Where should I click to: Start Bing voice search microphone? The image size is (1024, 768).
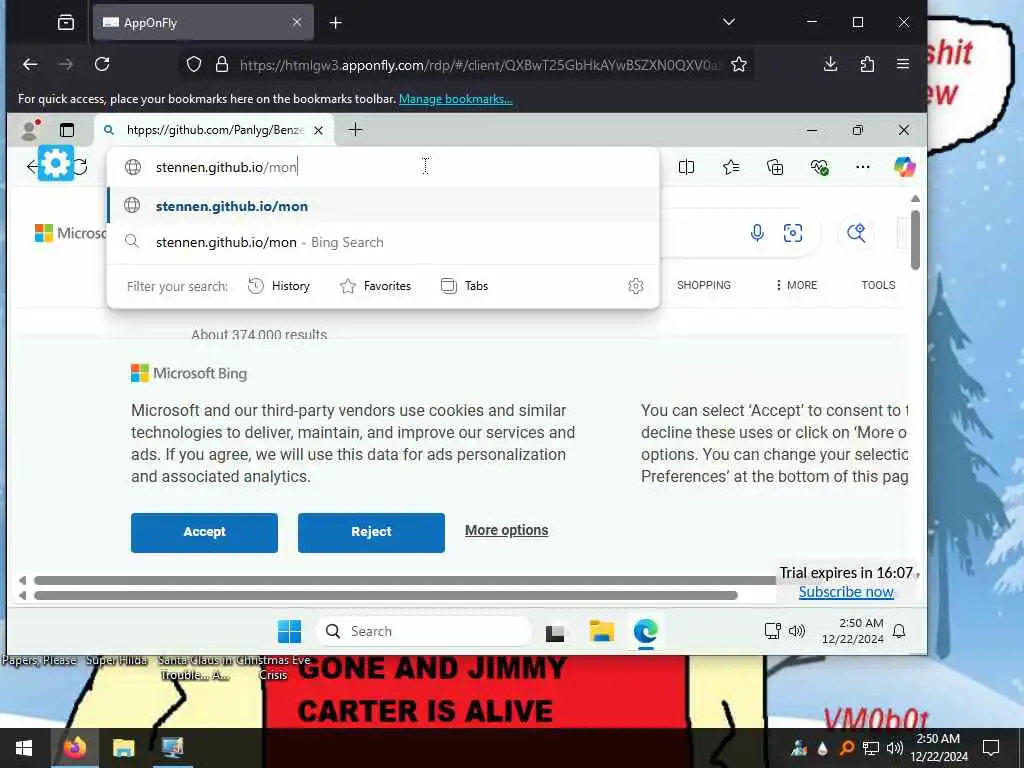(757, 233)
